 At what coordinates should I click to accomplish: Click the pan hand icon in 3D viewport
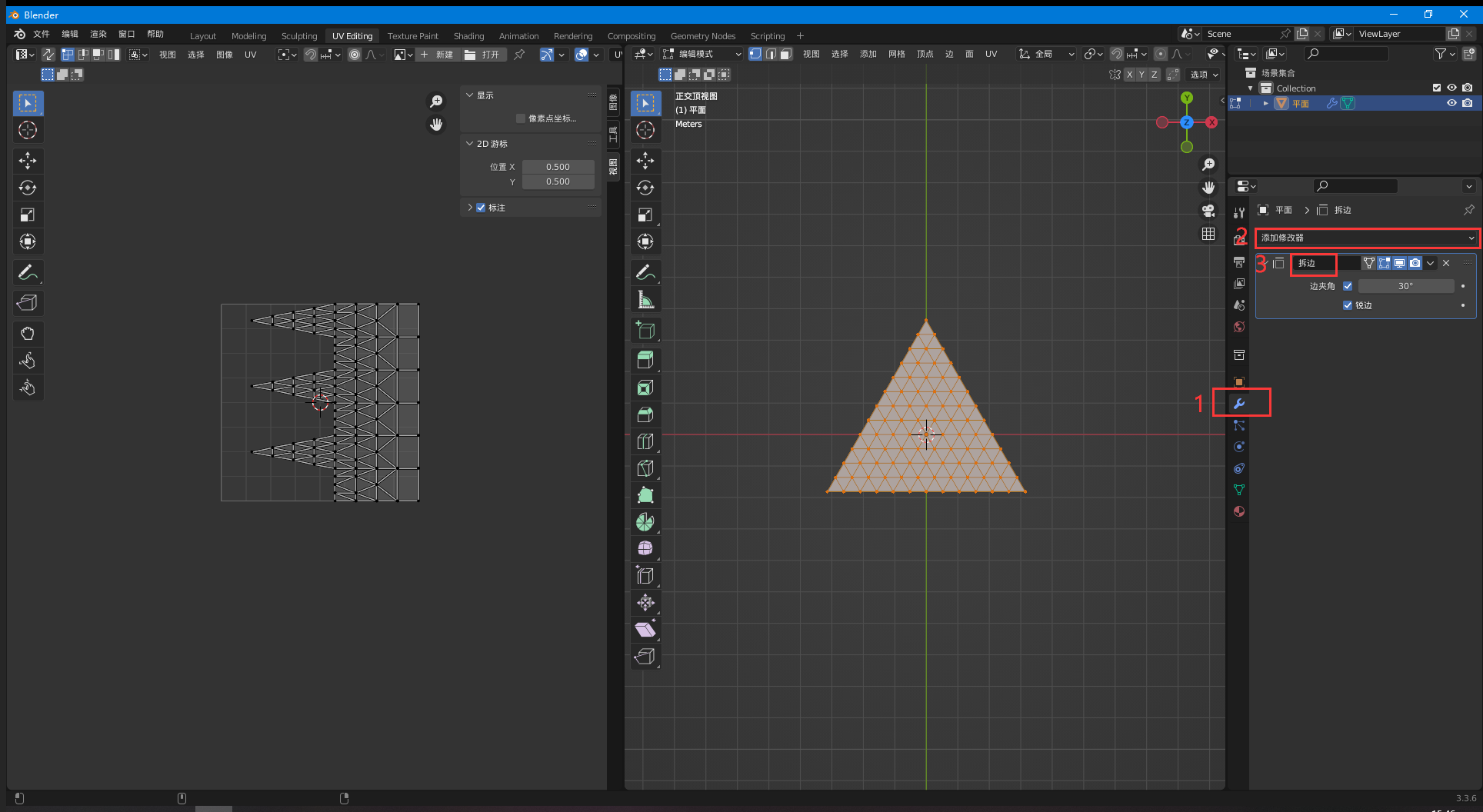(x=1208, y=188)
